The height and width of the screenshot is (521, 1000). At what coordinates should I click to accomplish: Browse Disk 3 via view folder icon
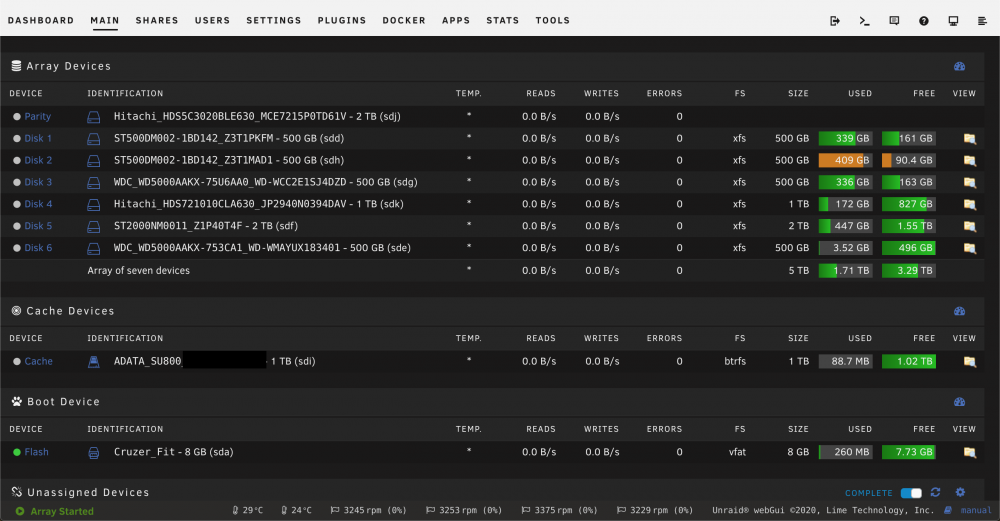[x=969, y=182]
